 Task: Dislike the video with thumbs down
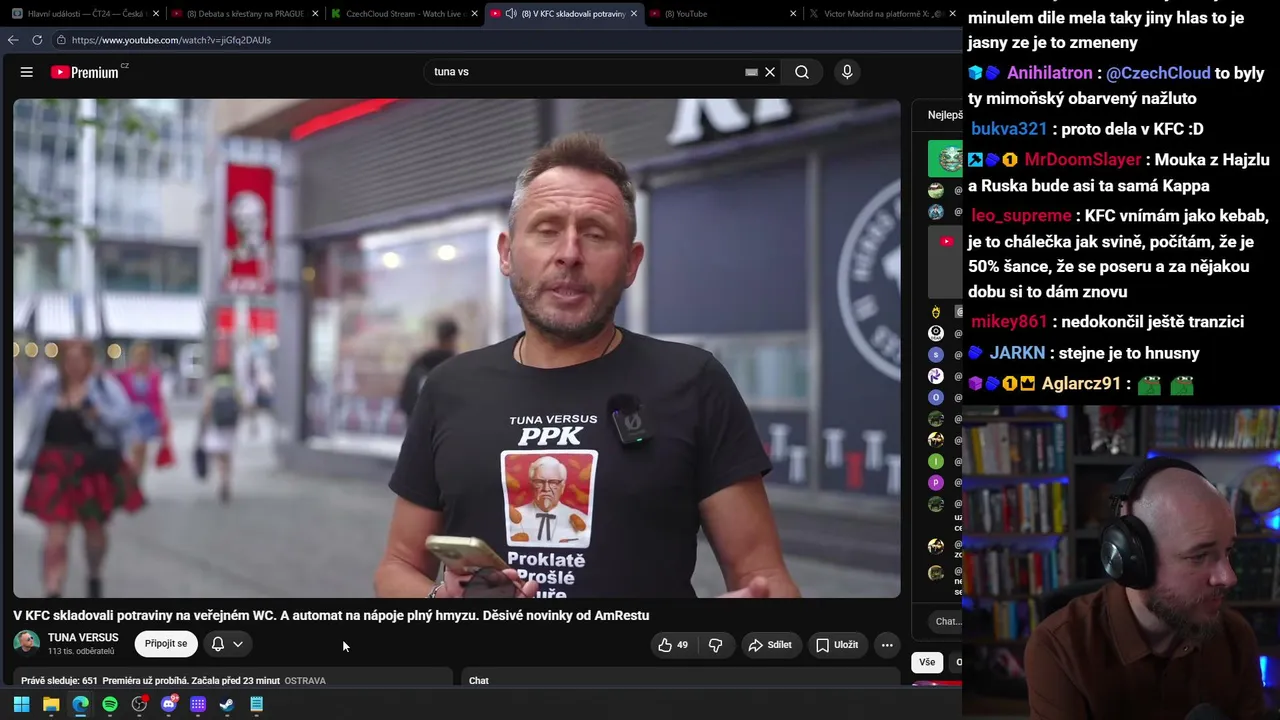tap(715, 645)
